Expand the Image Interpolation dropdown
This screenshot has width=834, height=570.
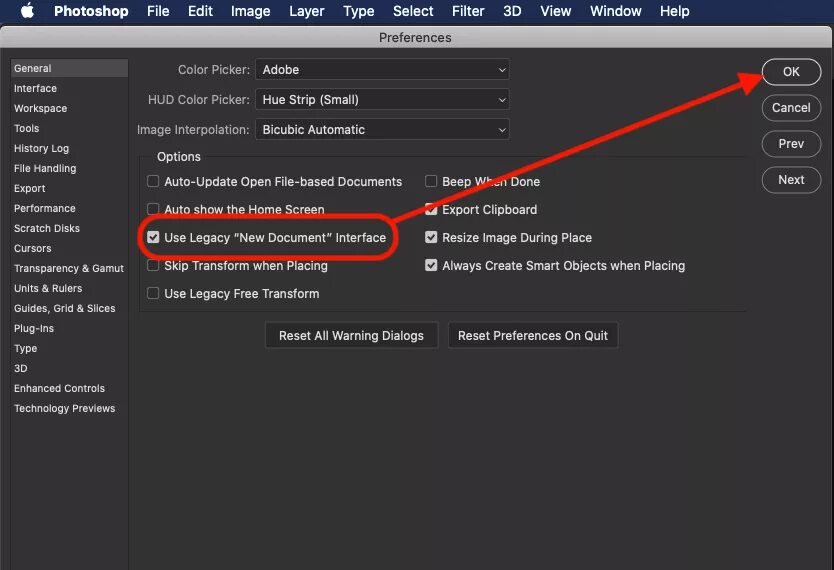point(382,129)
